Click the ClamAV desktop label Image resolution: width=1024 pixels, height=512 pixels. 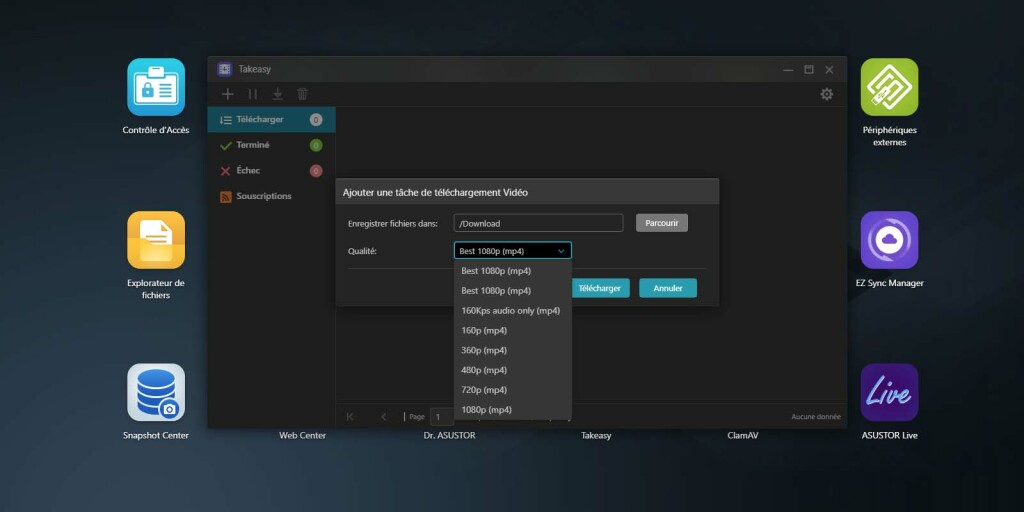pyautogui.click(x=743, y=436)
